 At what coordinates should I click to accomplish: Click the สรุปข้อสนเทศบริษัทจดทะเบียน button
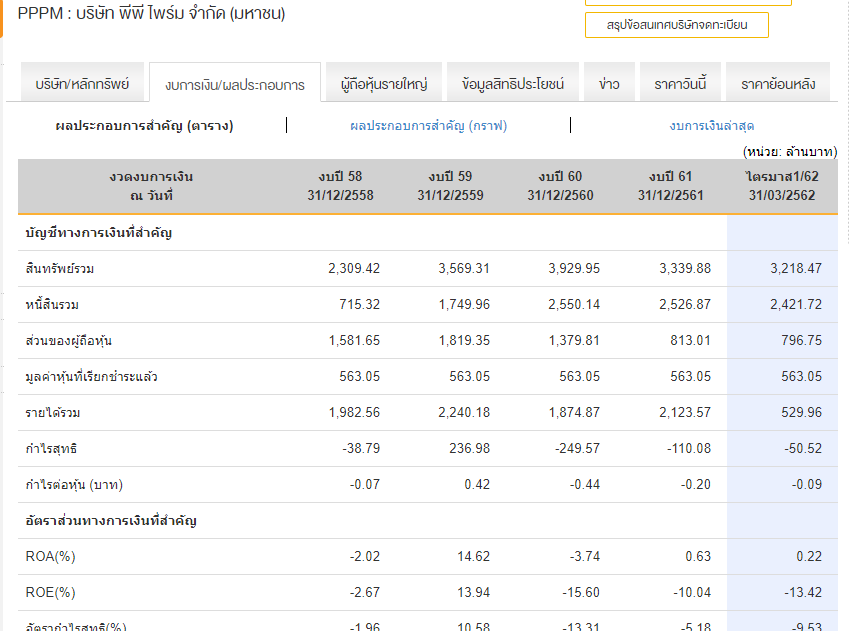coord(676,24)
